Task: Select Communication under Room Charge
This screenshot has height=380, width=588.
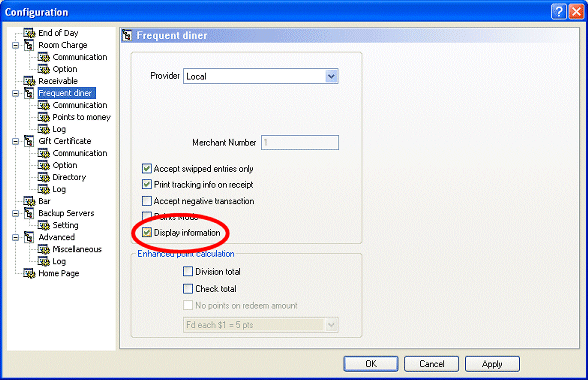Action: point(80,57)
